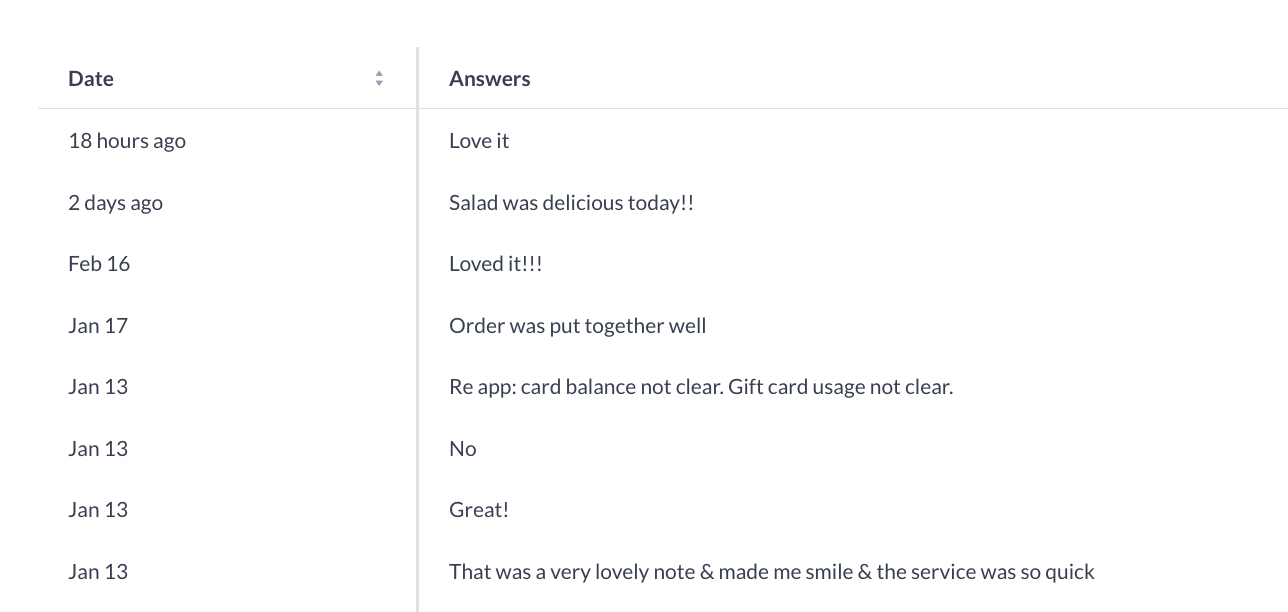Open 'Order was put together well' response
Screen dimensions: 1288x612
coord(578,326)
